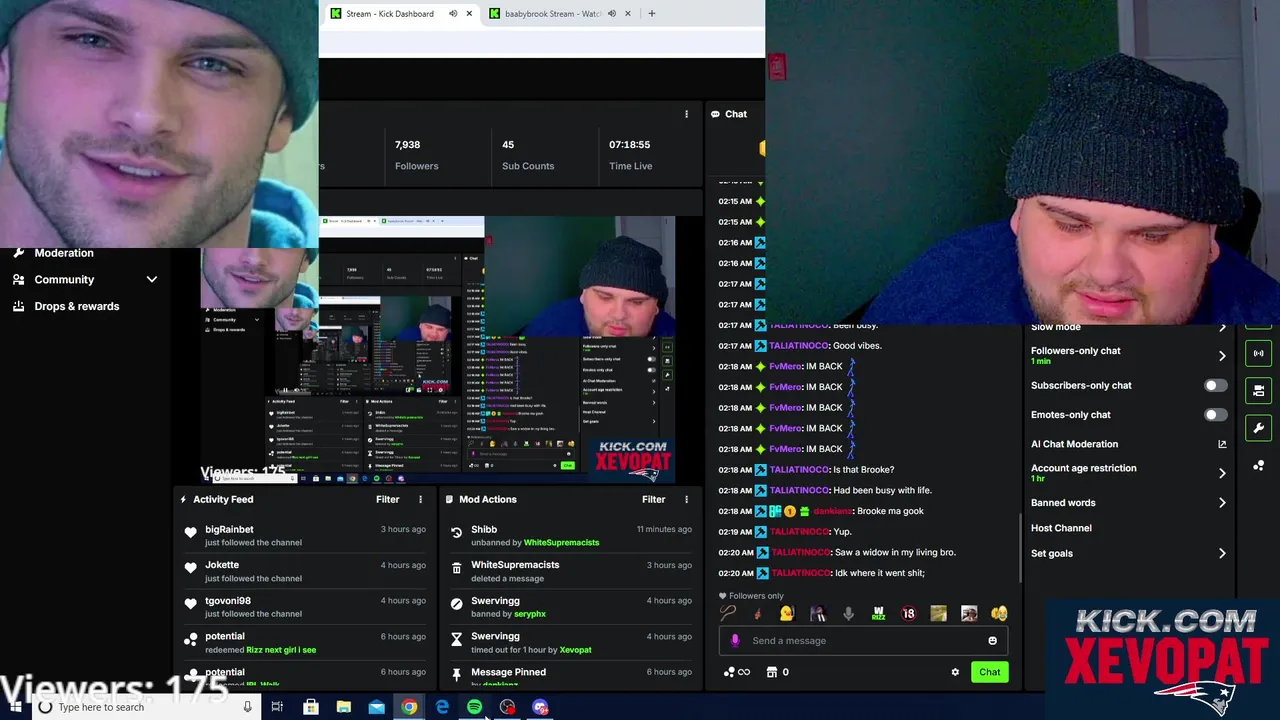Image resolution: width=1280 pixels, height=720 pixels.
Task: Click the Followers count 7,938
Action: point(407,145)
